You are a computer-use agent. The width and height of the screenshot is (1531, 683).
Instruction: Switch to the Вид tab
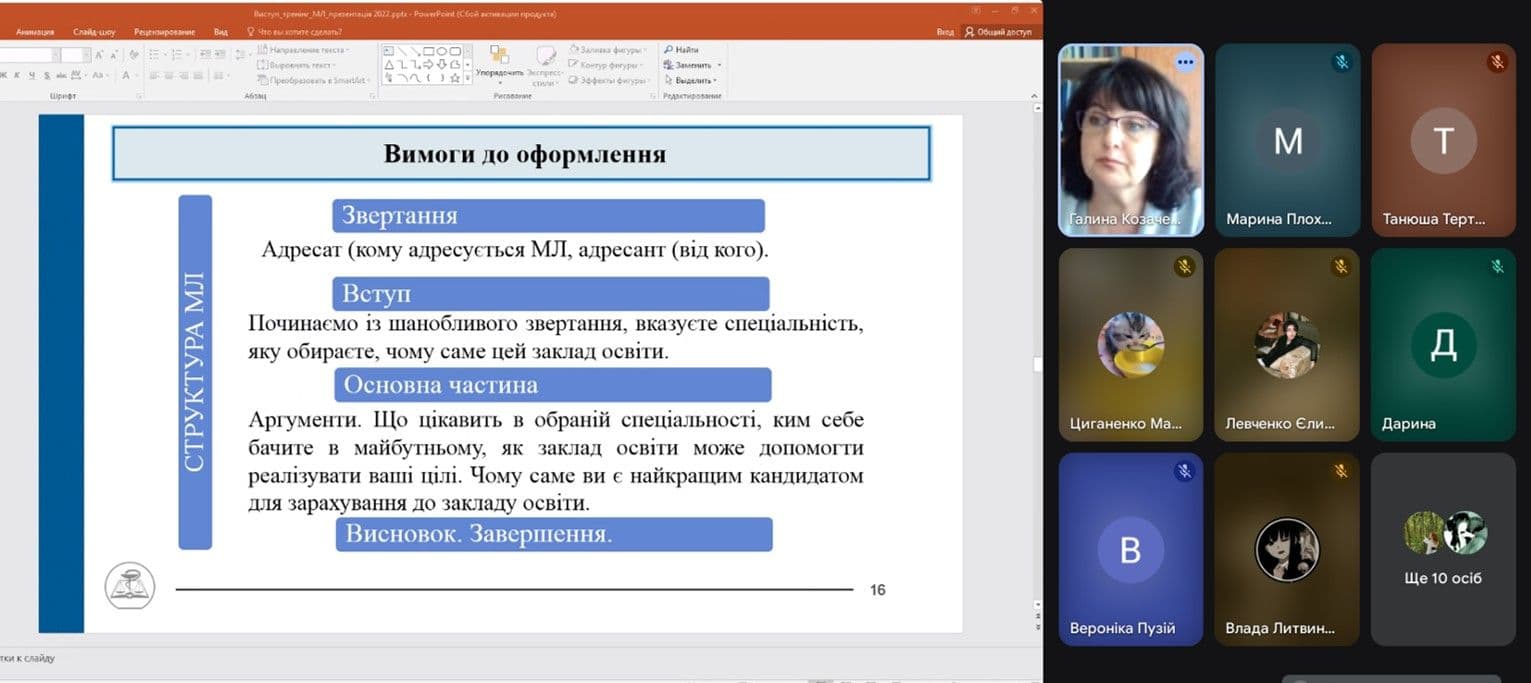coord(221,32)
